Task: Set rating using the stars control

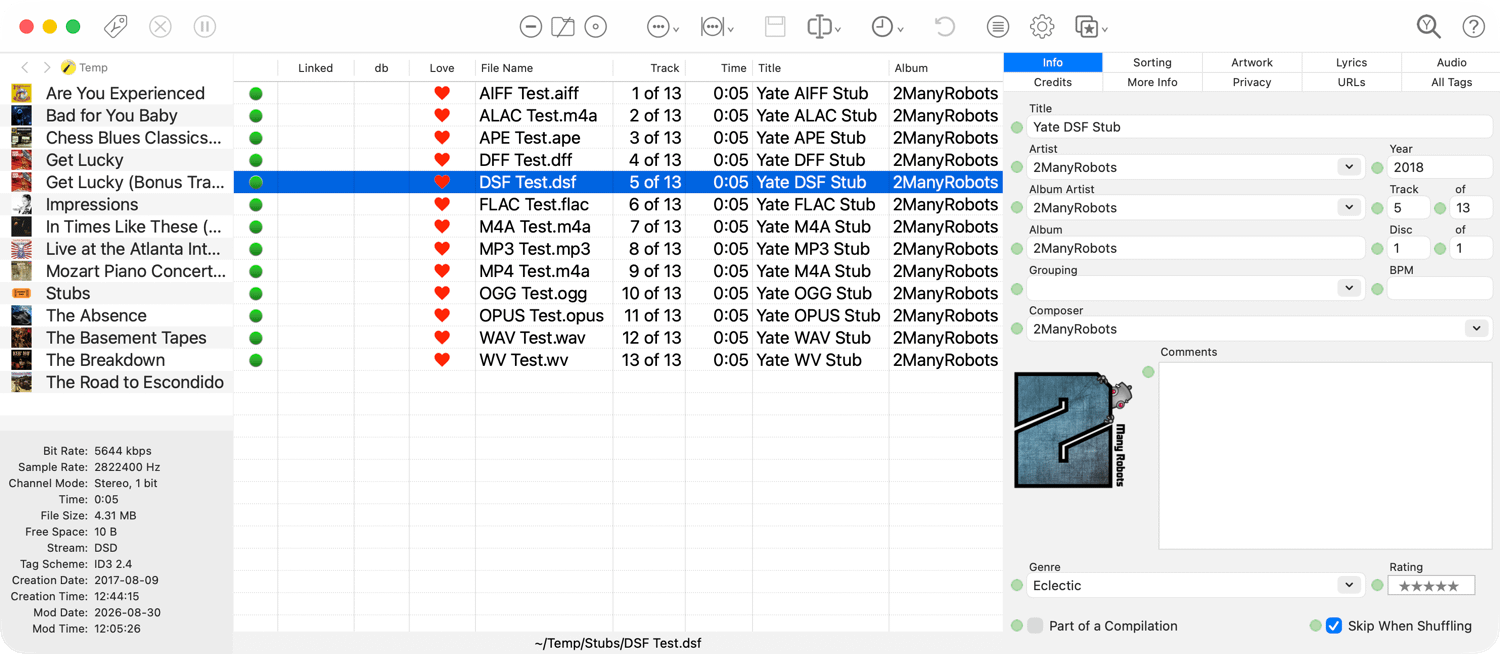Action: pos(1430,586)
